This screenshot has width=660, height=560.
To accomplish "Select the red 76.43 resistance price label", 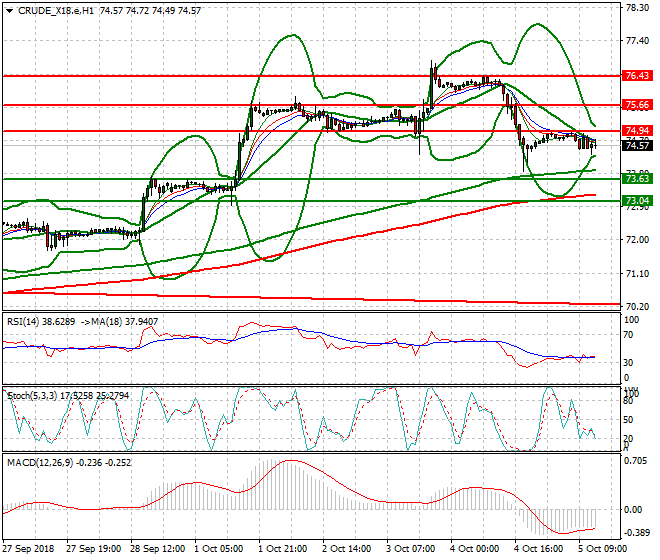I will pos(638,76).
